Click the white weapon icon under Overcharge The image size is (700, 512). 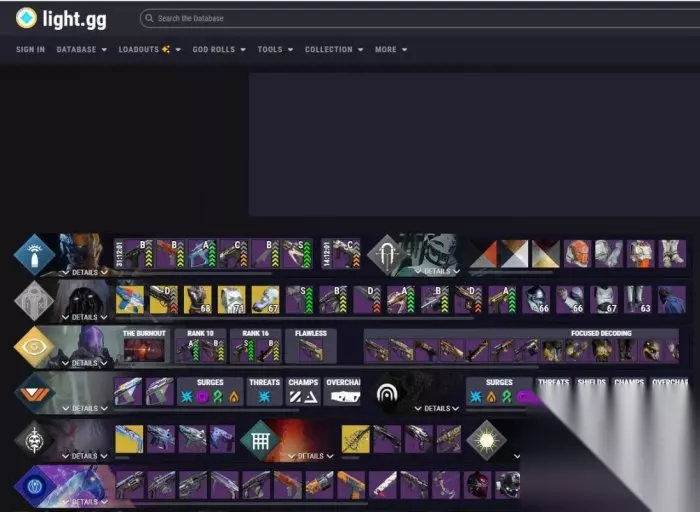[345, 397]
